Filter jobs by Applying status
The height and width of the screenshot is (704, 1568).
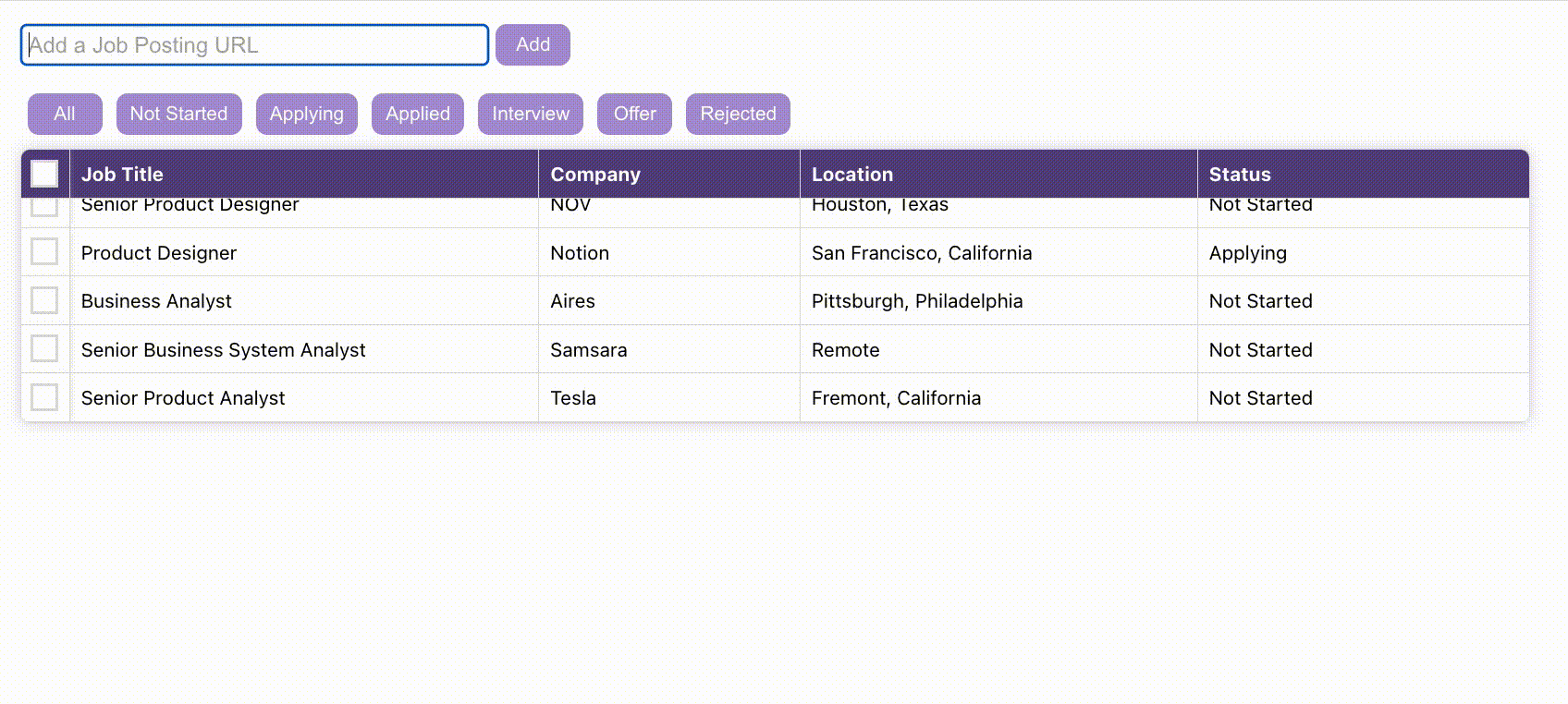(x=306, y=114)
